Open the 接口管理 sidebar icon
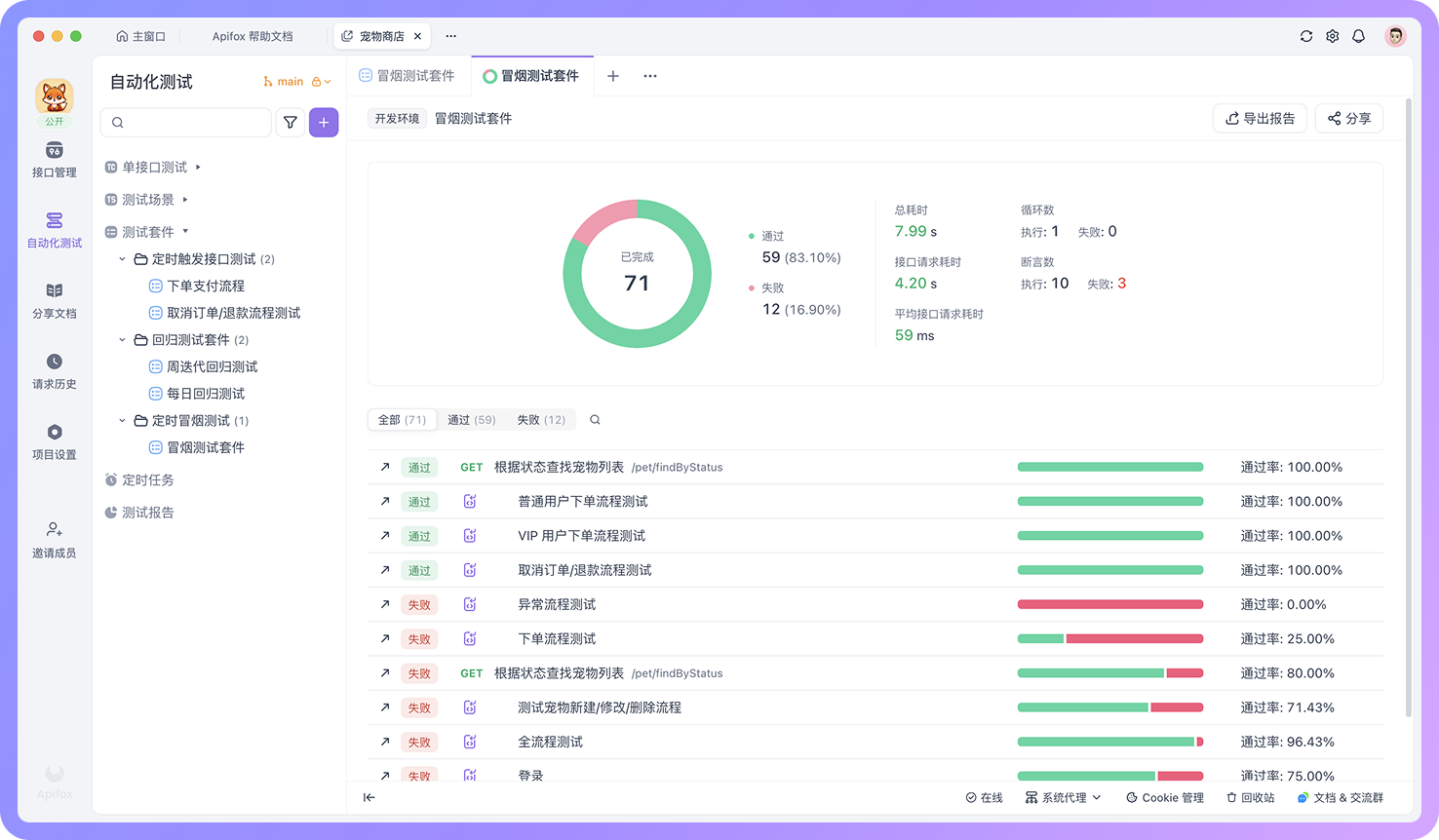 click(54, 159)
